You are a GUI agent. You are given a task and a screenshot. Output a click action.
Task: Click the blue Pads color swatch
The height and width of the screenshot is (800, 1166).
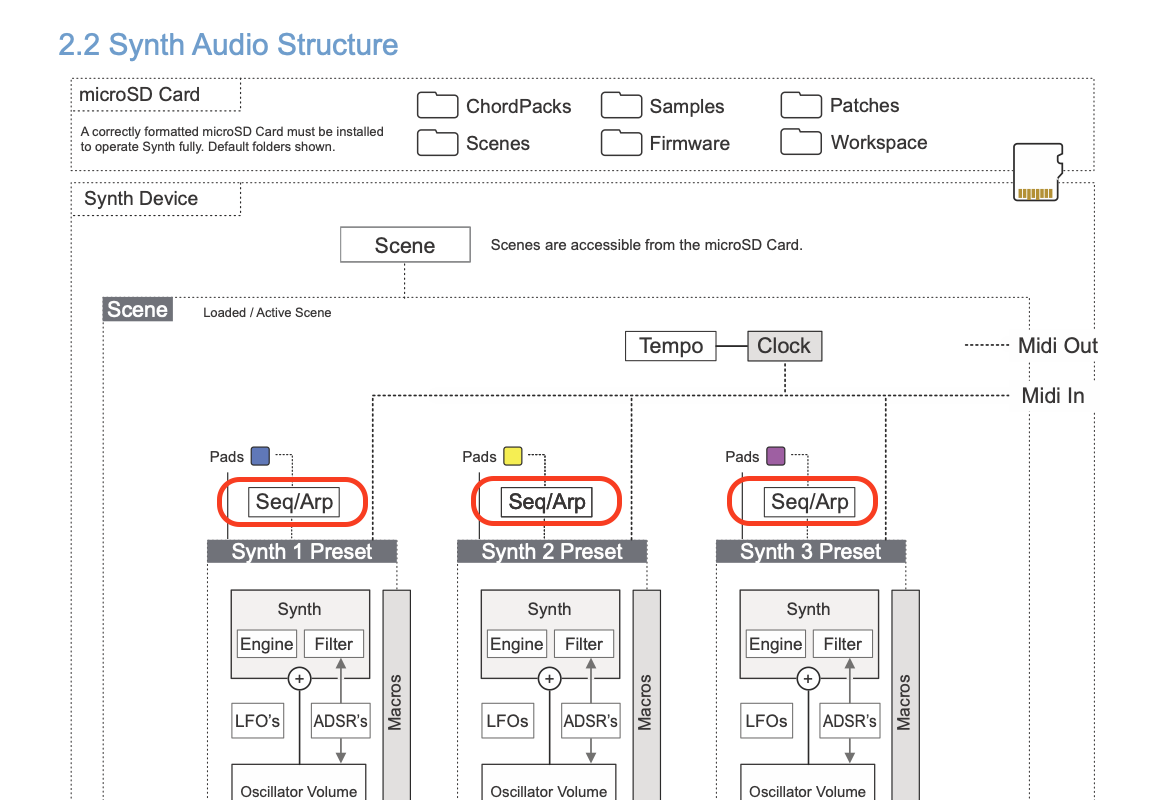tap(260, 457)
